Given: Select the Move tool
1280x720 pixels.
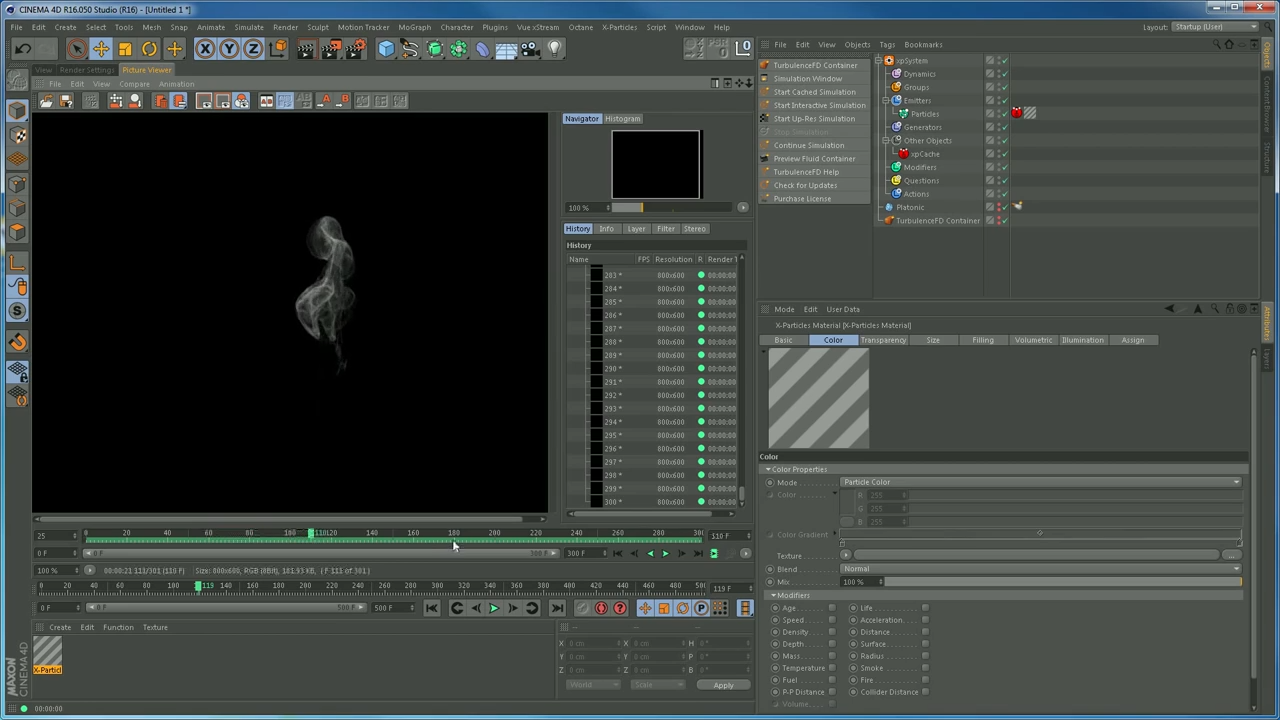Looking at the screenshot, I should pyautogui.click(x=101, y=49).
